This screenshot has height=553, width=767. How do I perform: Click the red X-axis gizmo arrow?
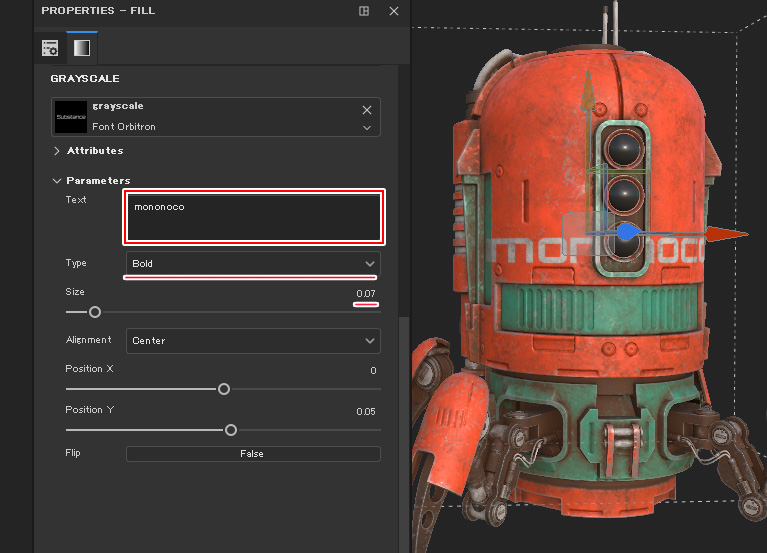point(727,234)
